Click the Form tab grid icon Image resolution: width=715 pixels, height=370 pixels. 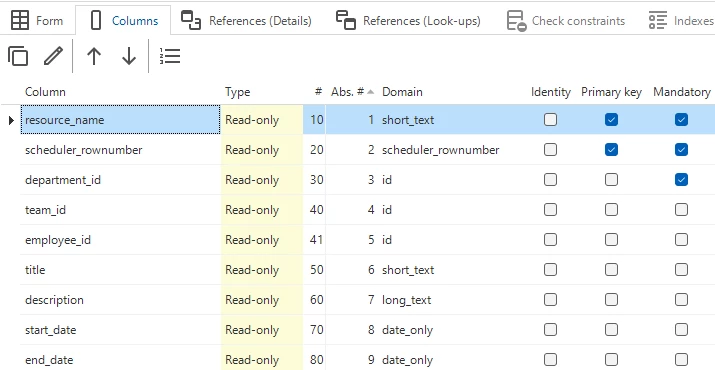click(x=20, y=21)
